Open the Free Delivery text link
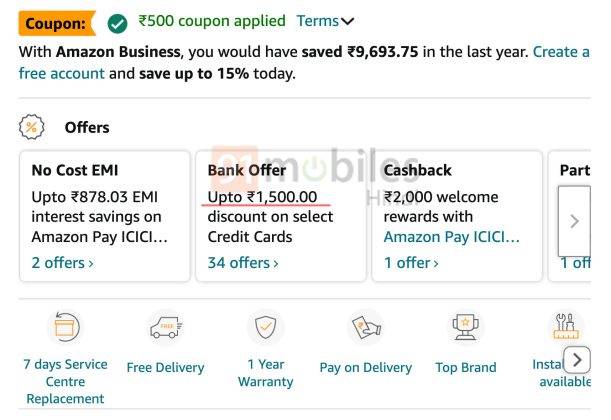The height and width of the screenshot is (420, 611). click(166, 367)
